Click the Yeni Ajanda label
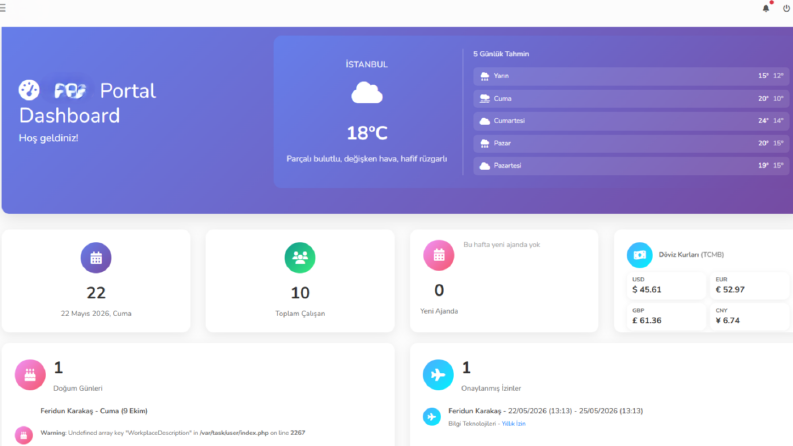793x446 pixels. tap(439, 311)
